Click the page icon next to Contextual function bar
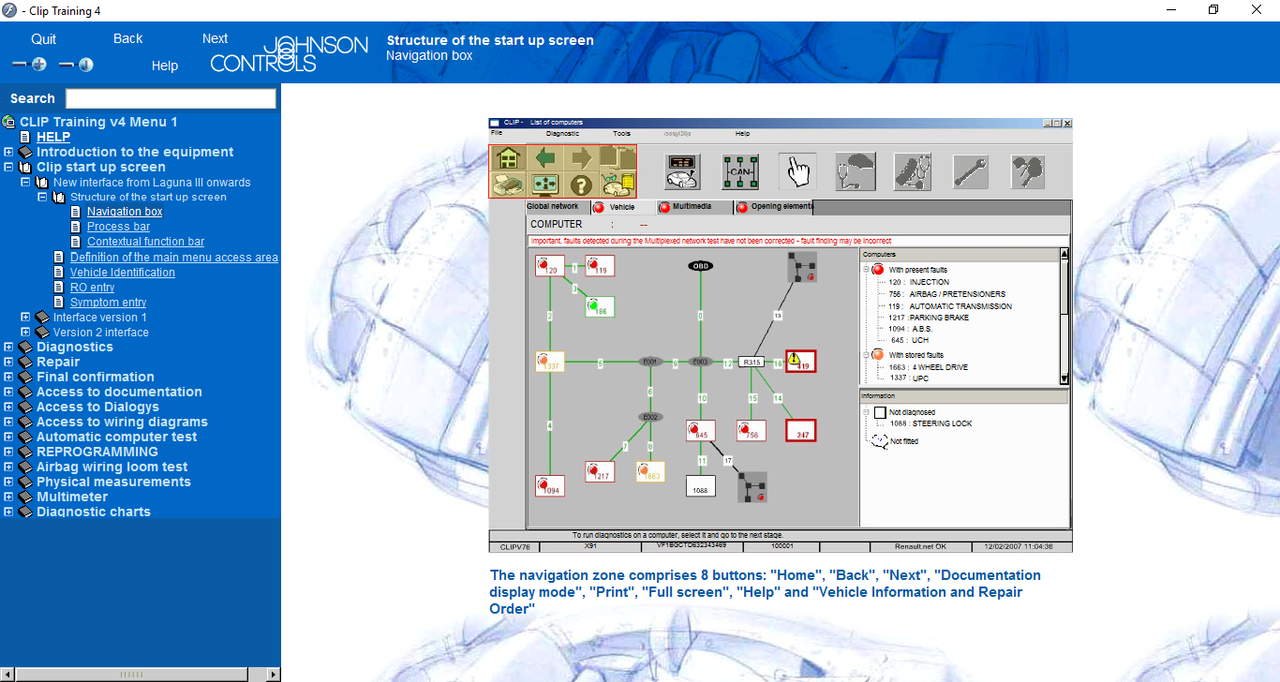The width and height of the screenshot is (1280, 682). (x=77, y=241)
